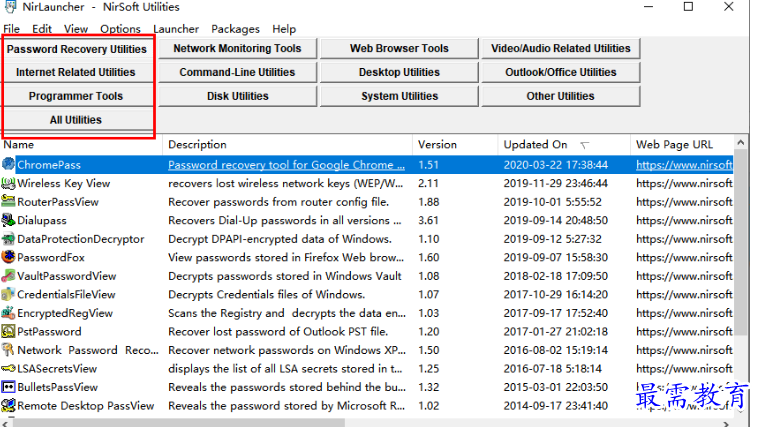Select the BulletsPassView name

pyautogui.click(x=57, y=387)
